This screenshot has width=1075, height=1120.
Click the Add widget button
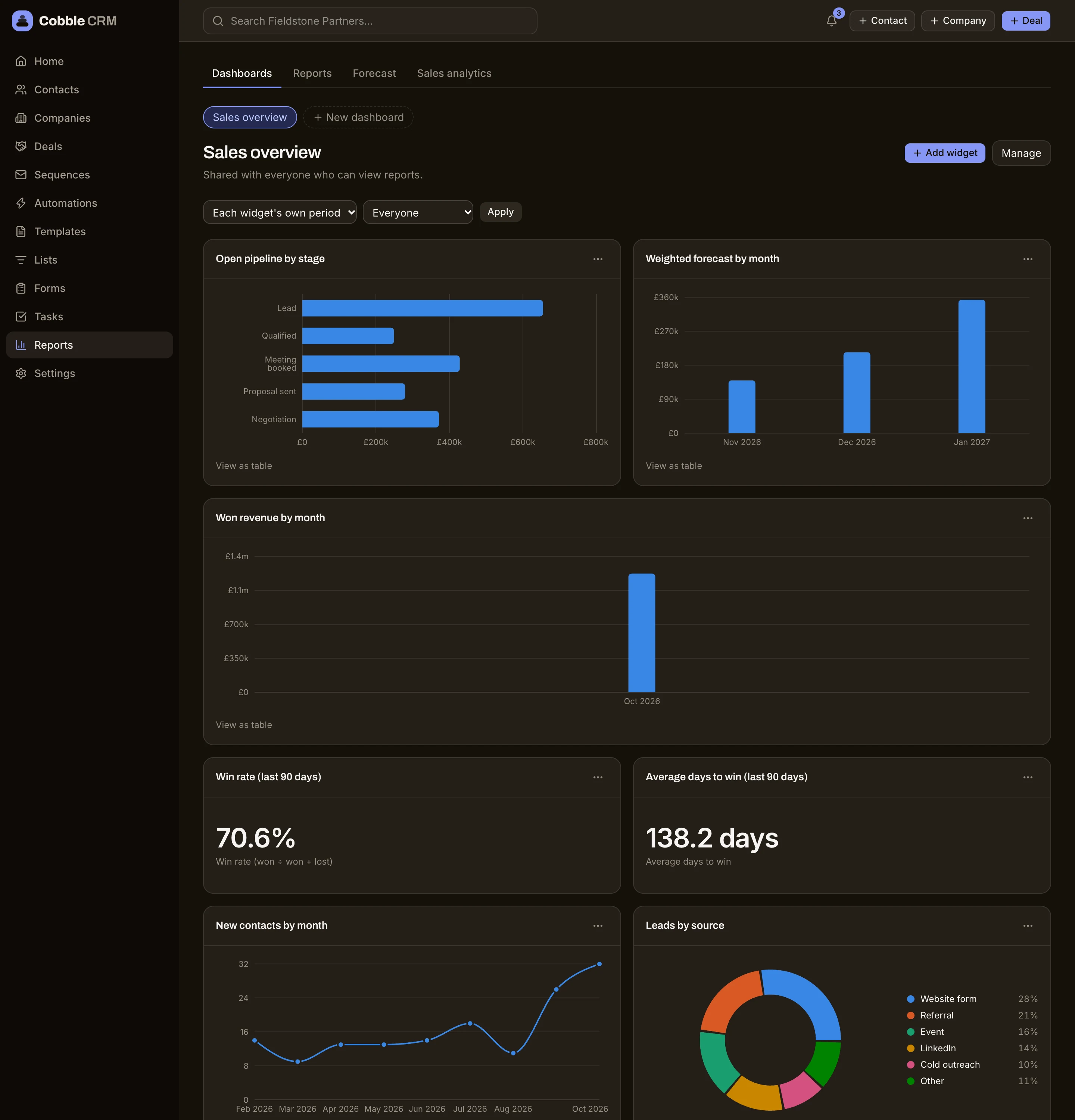point(945,153)
